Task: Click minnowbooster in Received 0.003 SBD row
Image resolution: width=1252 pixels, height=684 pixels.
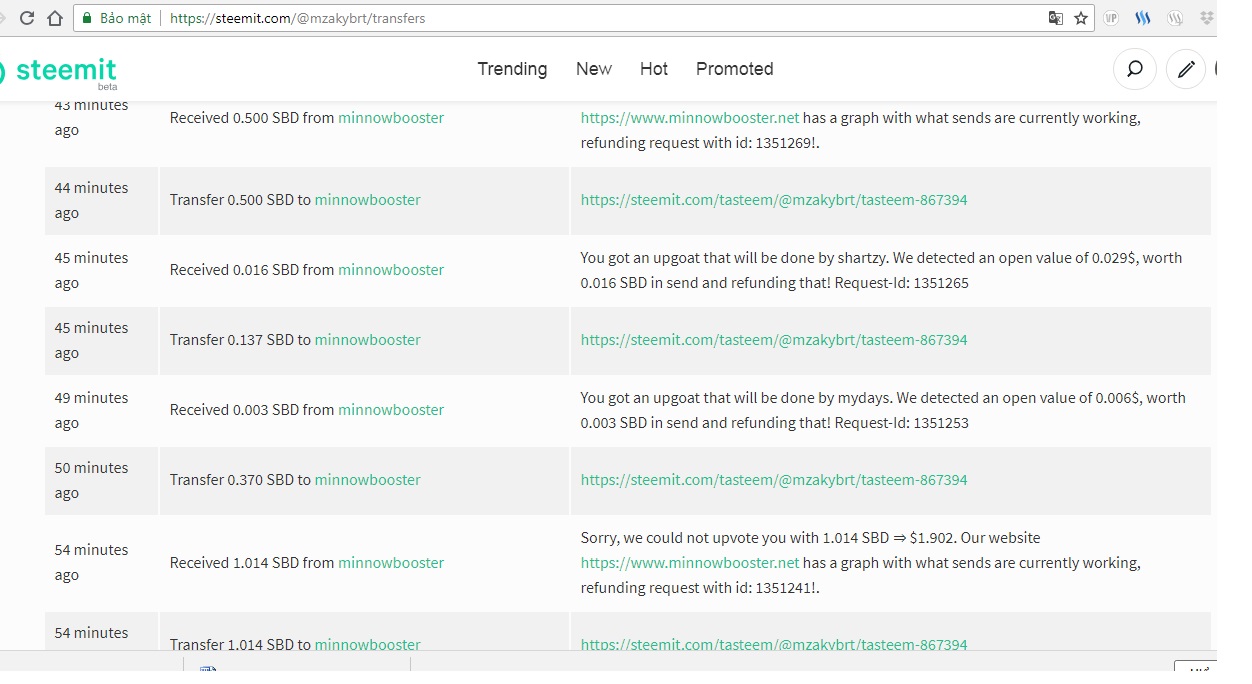Action: click(391, 410)
